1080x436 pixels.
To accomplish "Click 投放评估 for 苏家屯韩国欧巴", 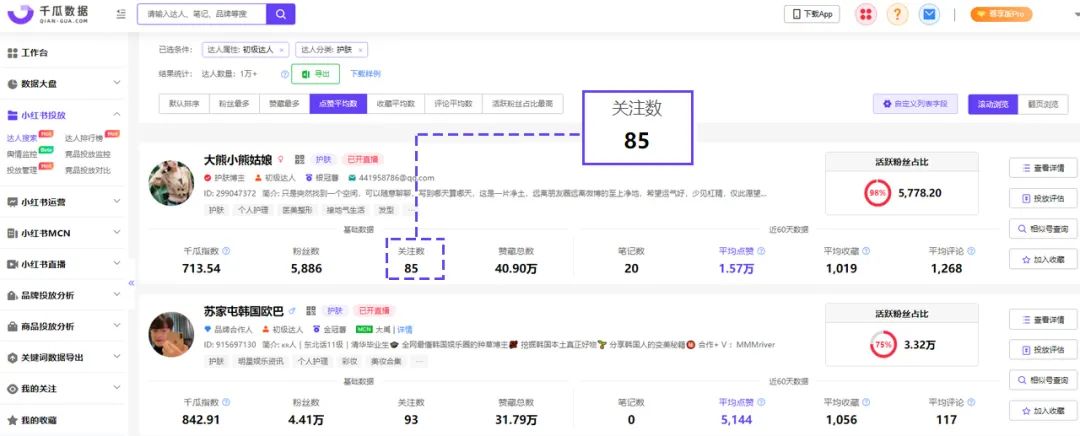I will (x=1043, y=350).
